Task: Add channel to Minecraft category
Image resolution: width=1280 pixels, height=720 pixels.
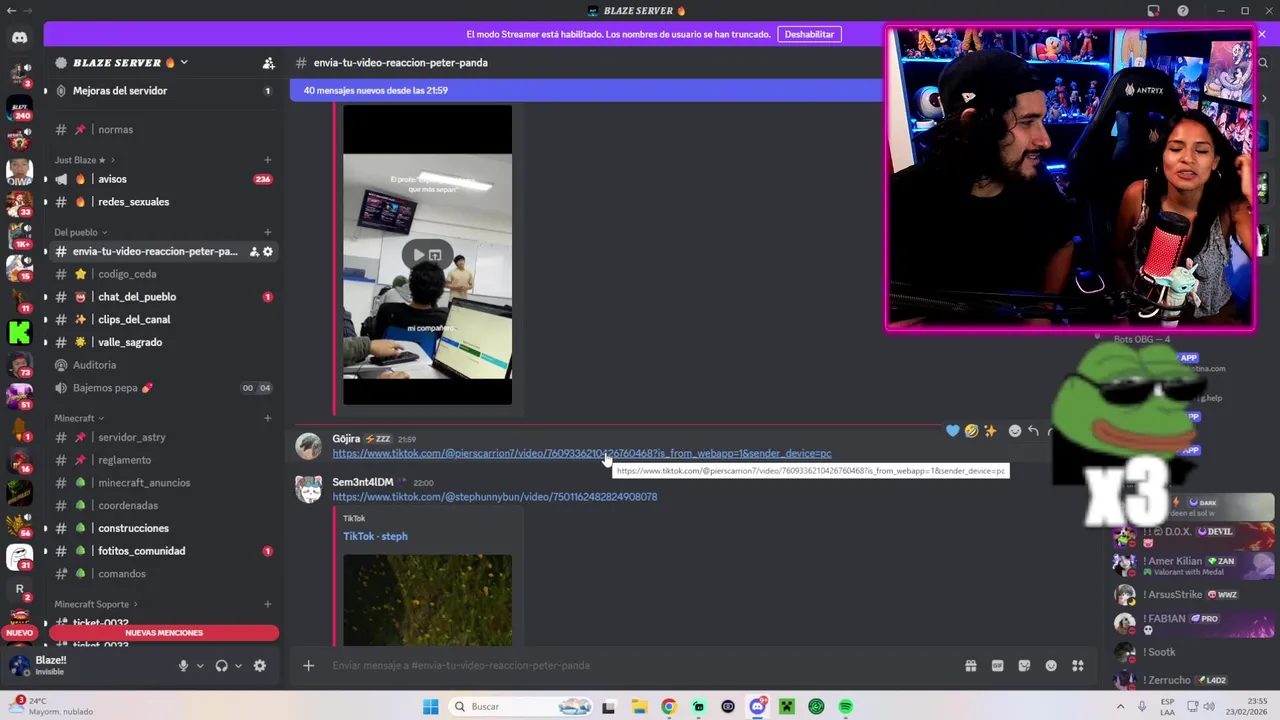Action: [267, 418]
